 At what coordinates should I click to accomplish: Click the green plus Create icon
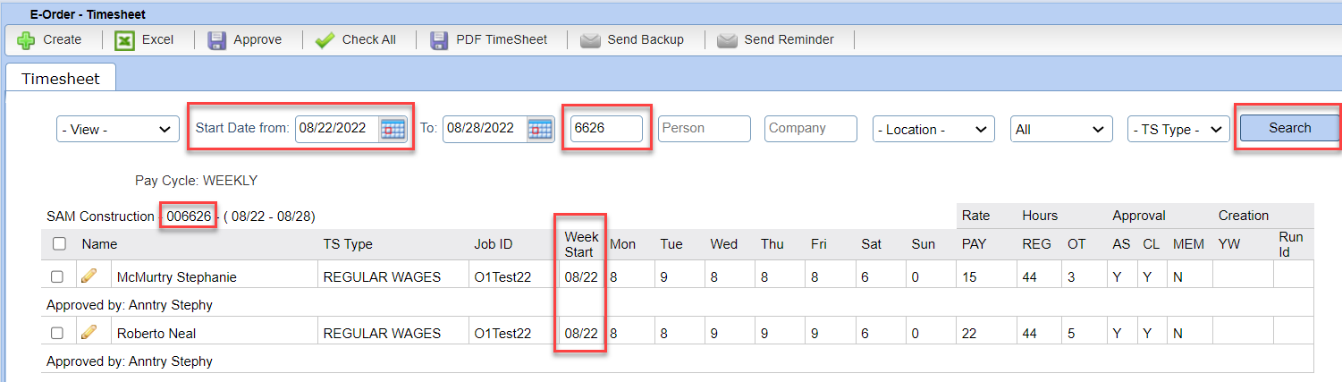(x=26, y=40)
